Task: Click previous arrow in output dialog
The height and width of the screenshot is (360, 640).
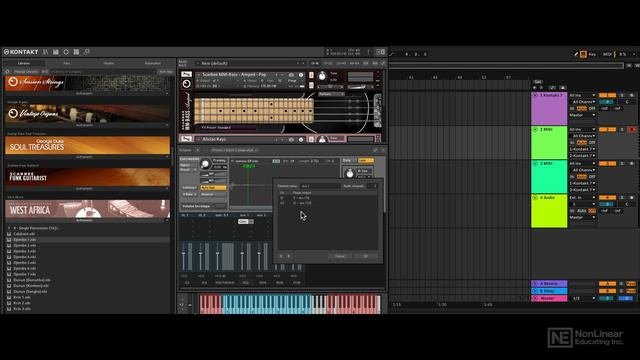Action: (x=281, y=256)
